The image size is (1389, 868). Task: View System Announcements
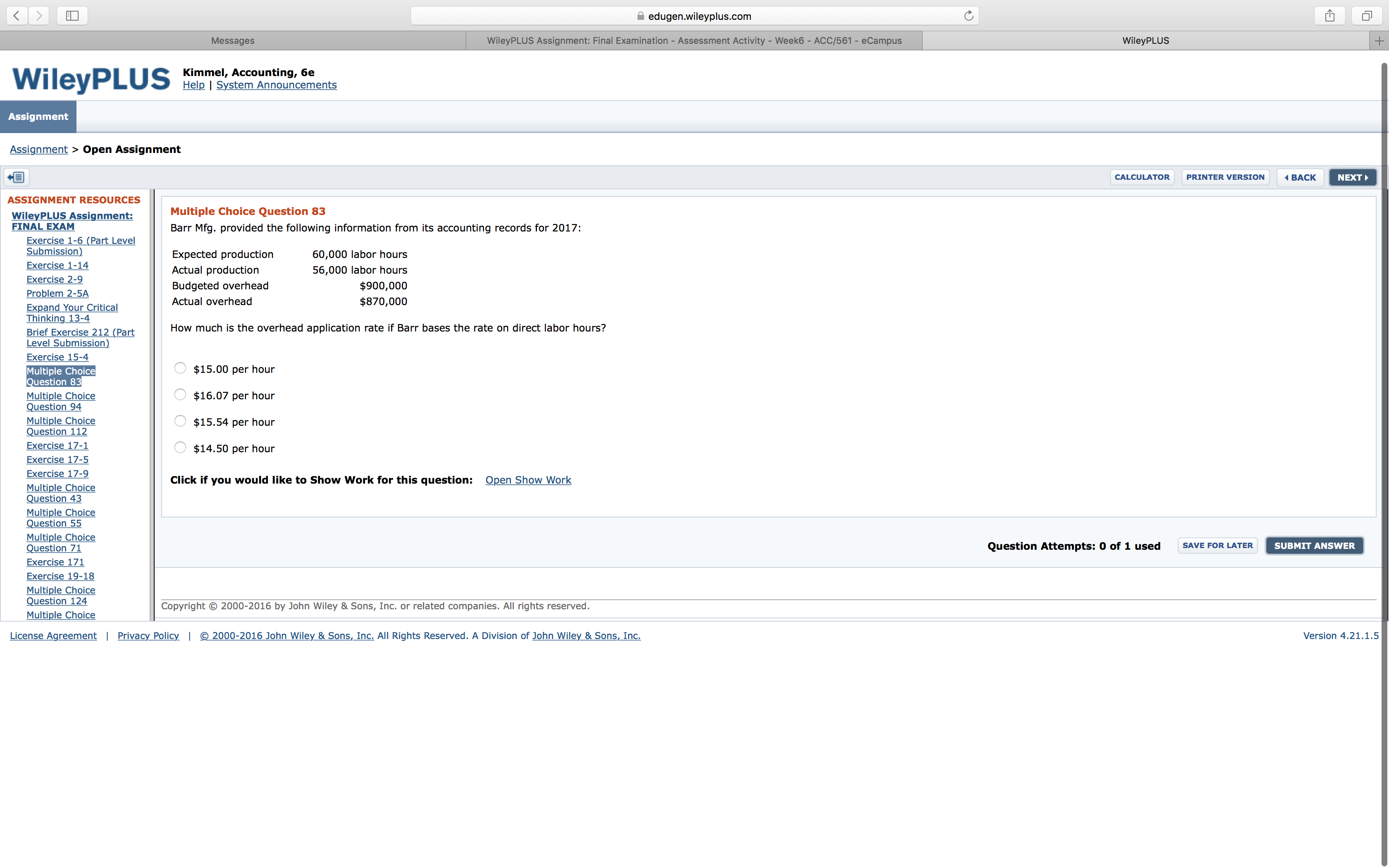[277, 85]
